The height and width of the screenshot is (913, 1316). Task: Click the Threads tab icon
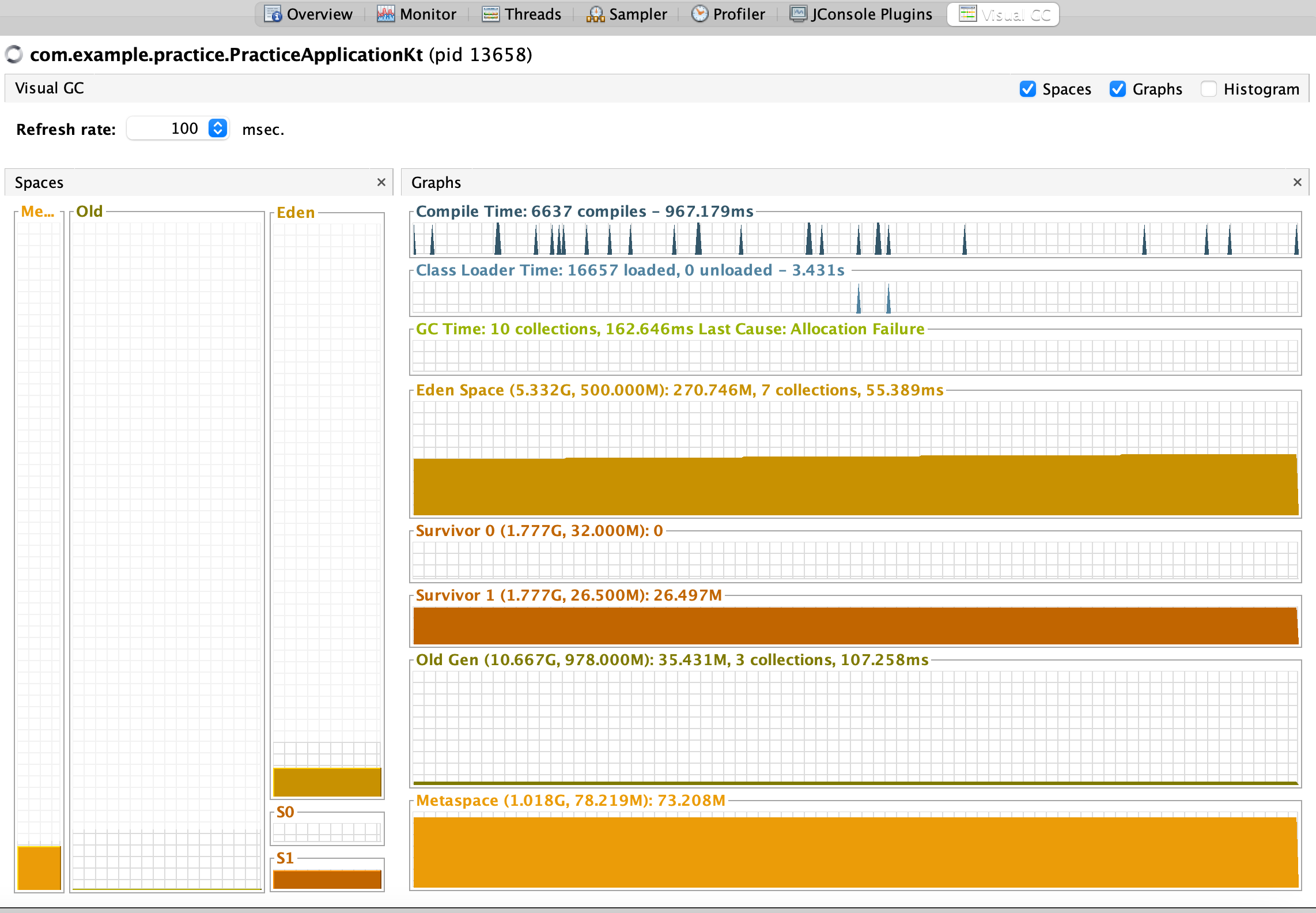coord(490,14)
